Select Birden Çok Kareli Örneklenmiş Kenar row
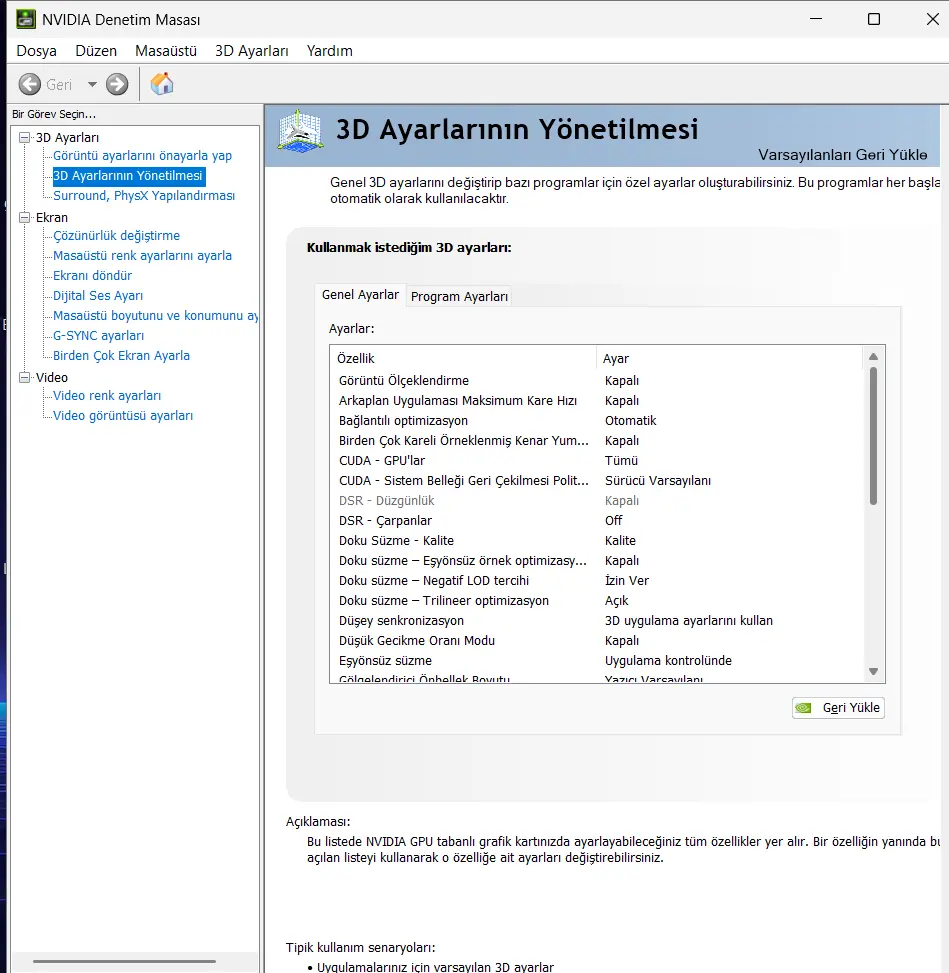Viewport: 949px width, 973px height. pyautogui.click(x=595, y=441)
